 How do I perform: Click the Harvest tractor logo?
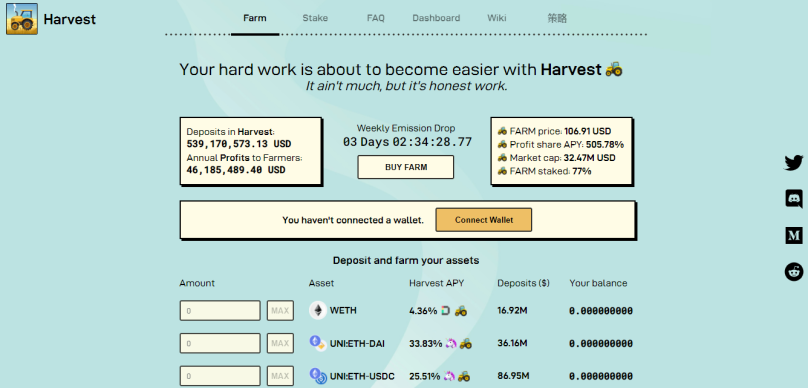click(22, 19)
